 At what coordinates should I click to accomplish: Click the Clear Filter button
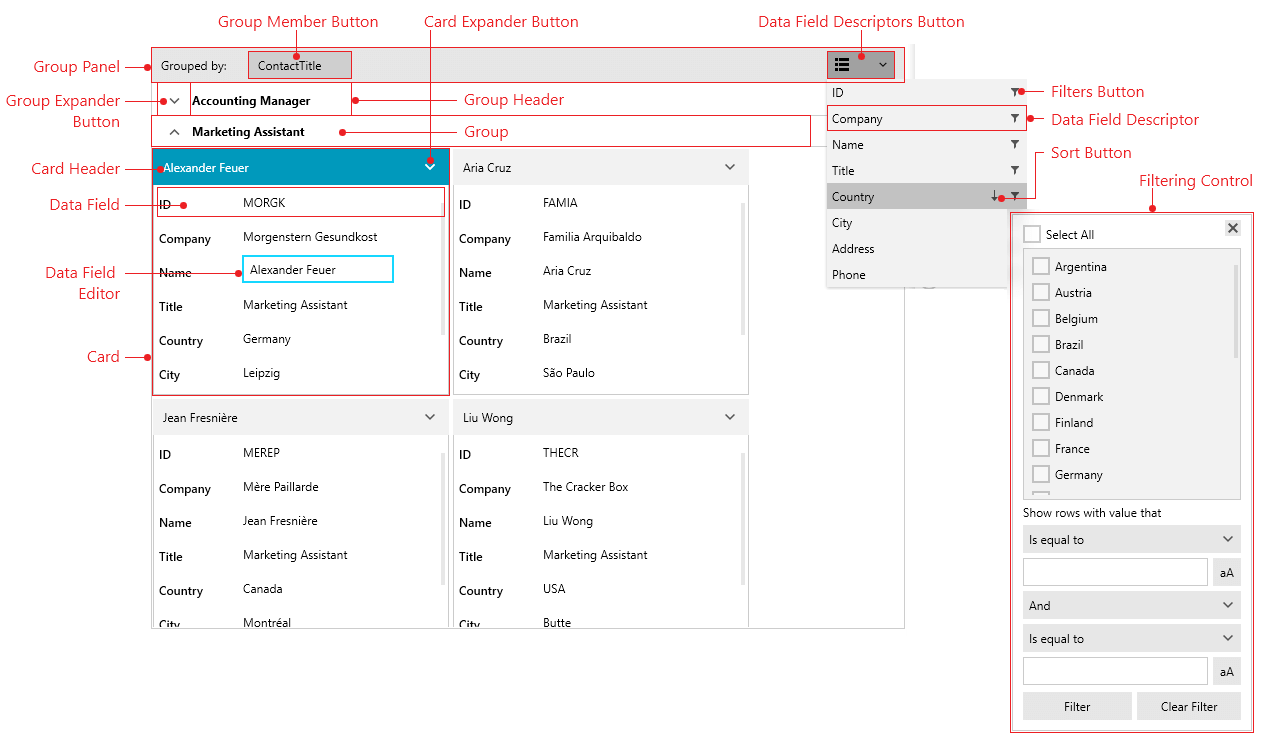[x=1189, y=706]
